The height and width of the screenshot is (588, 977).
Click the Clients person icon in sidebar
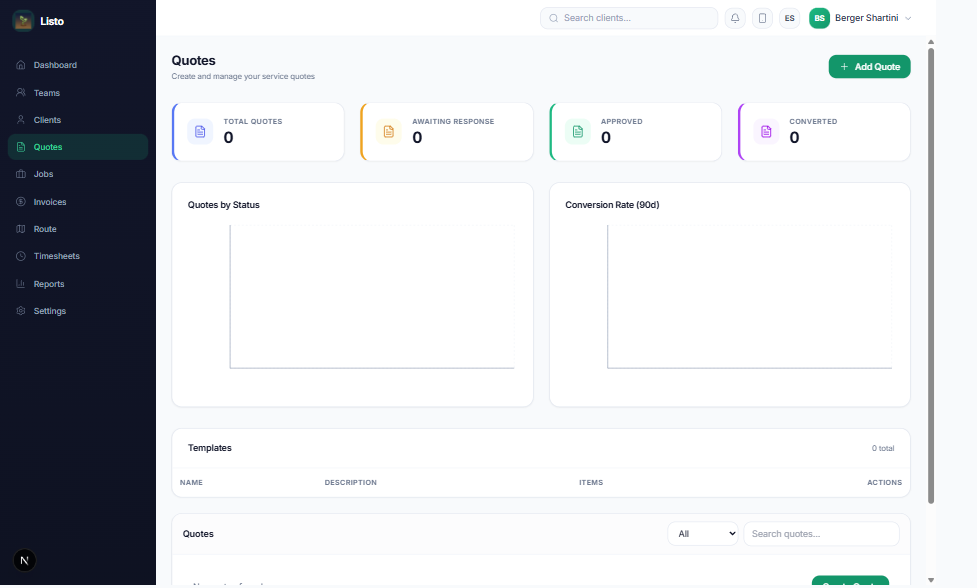(21, 120)
